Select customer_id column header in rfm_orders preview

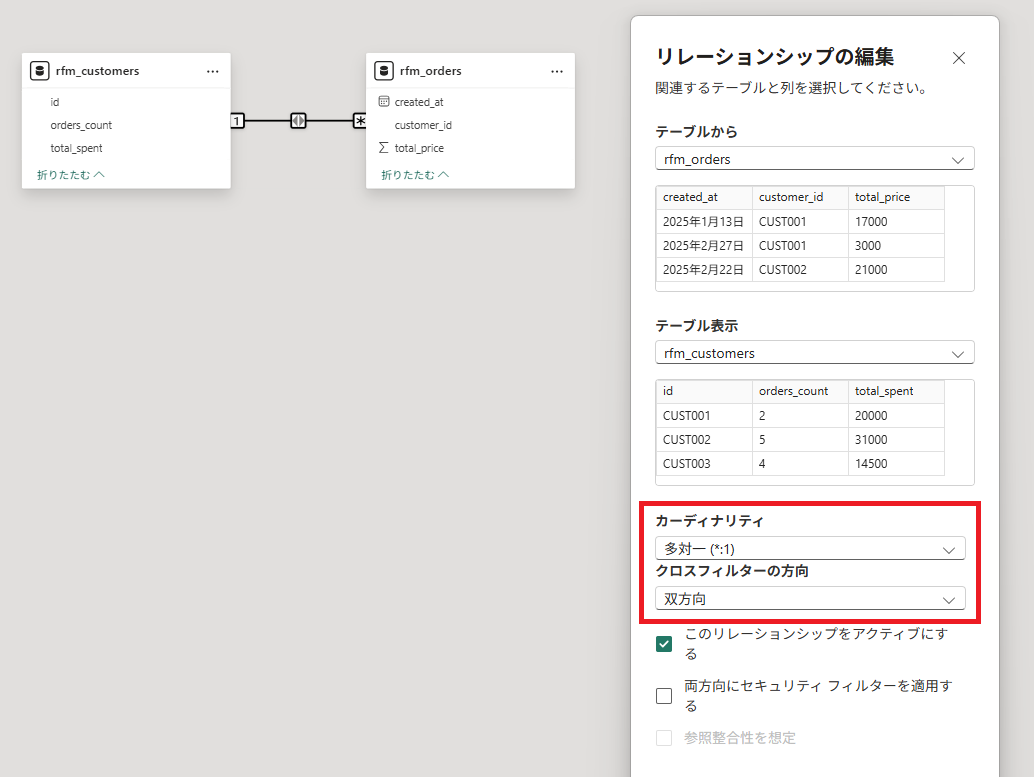click(790, 197)
